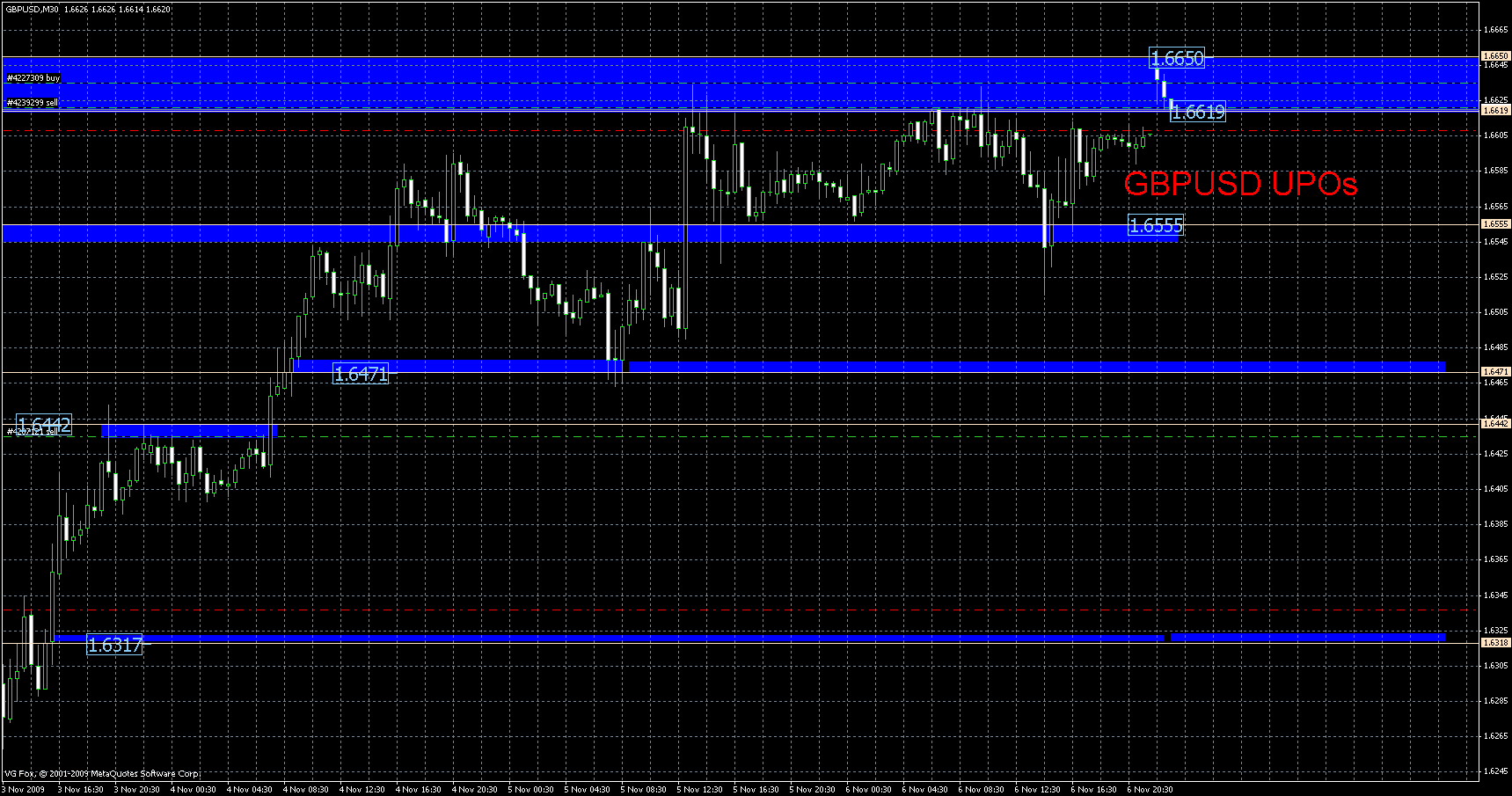This screenshot has height=796, width=1512.
Task: Click the long bottom blue rectangle zone
Action: coord(616,636)
